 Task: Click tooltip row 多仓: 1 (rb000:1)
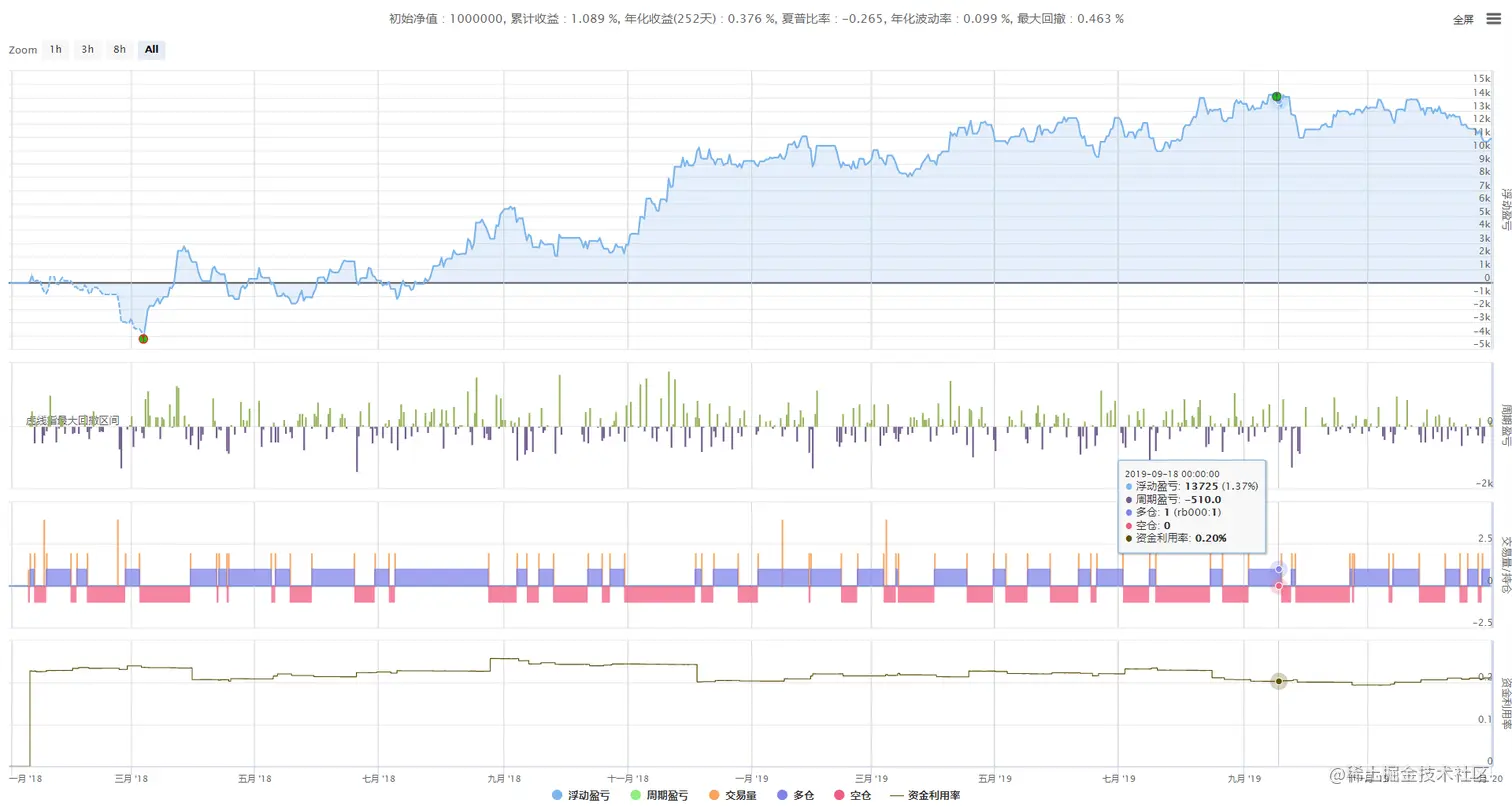coord(1173,512)
